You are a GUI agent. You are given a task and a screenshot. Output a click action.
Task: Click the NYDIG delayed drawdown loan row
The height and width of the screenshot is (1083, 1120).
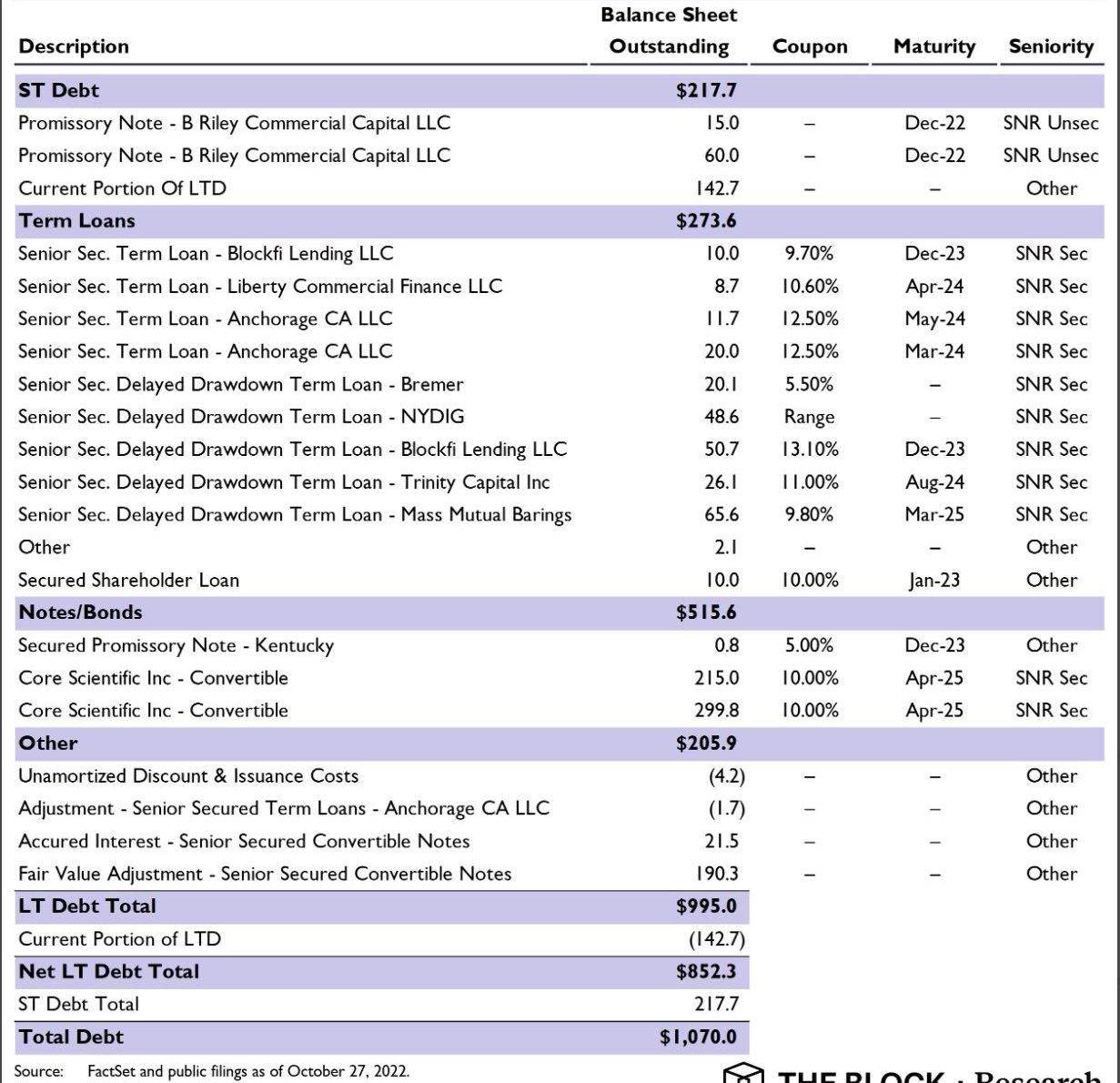point(241,417)
